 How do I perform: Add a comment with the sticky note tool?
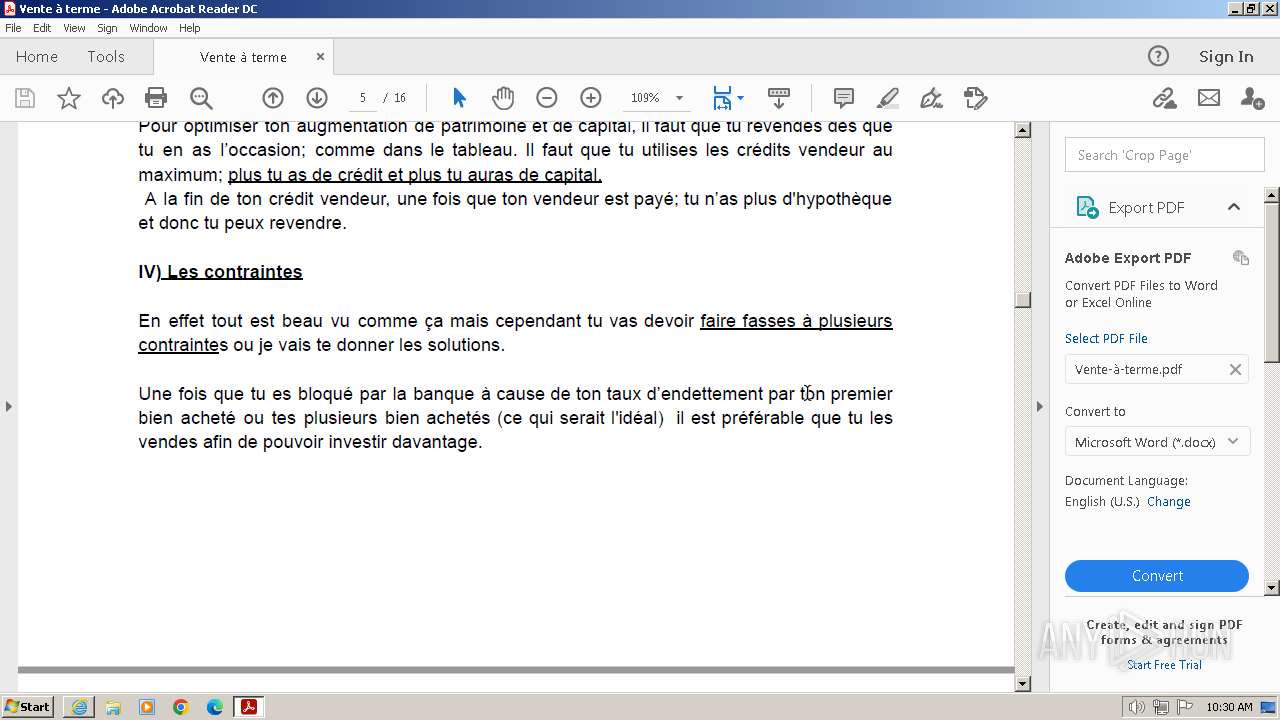click(x=844, y=98)
